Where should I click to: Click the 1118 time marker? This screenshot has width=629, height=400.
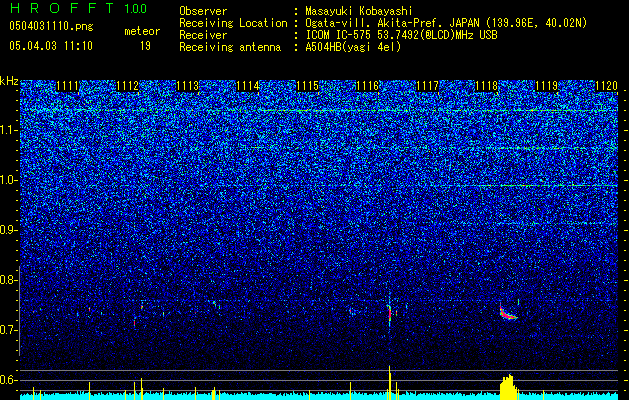tap(487, 86)
